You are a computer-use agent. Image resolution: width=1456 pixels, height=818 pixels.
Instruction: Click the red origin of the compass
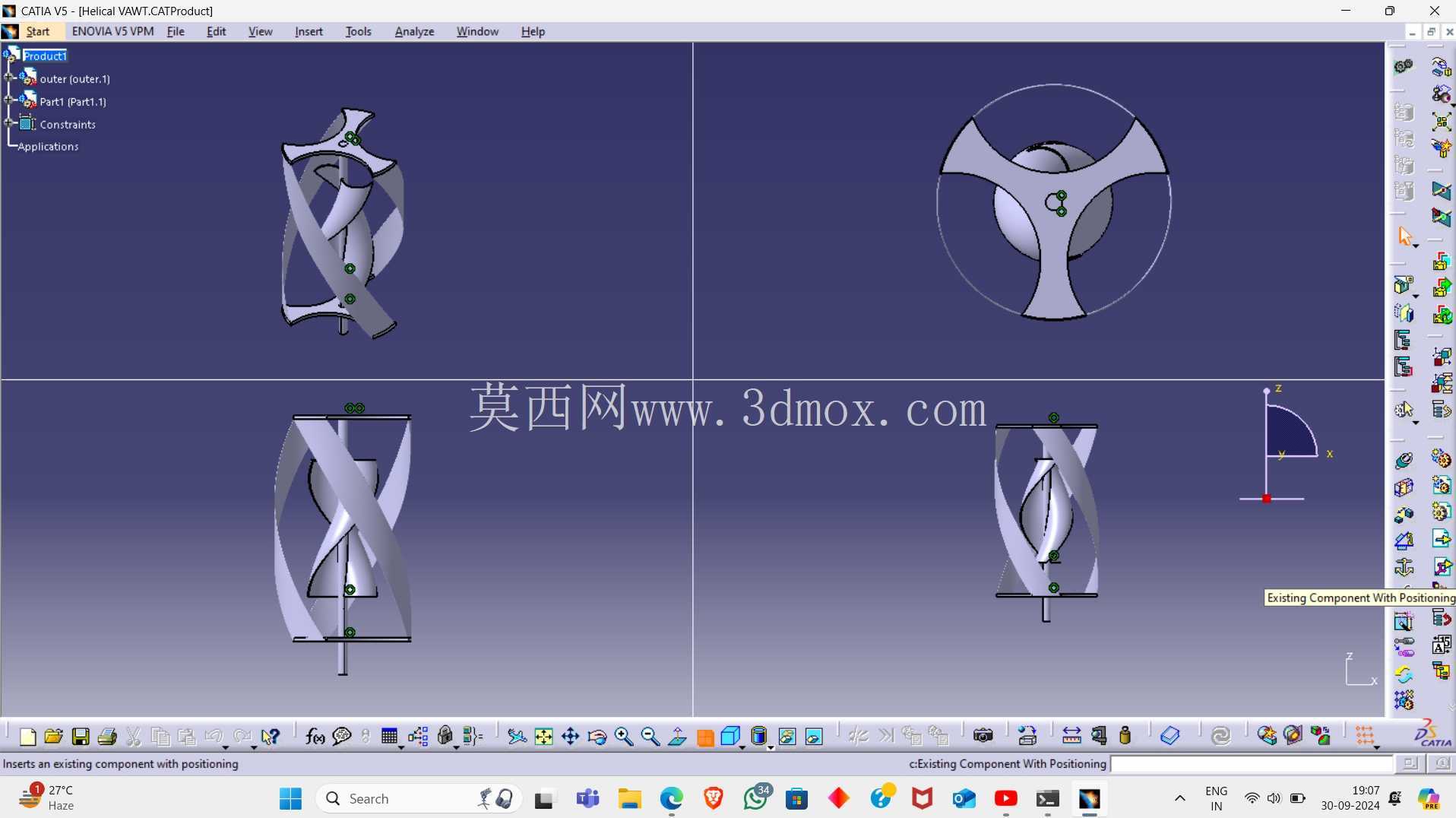click(x=1266, y=499)
